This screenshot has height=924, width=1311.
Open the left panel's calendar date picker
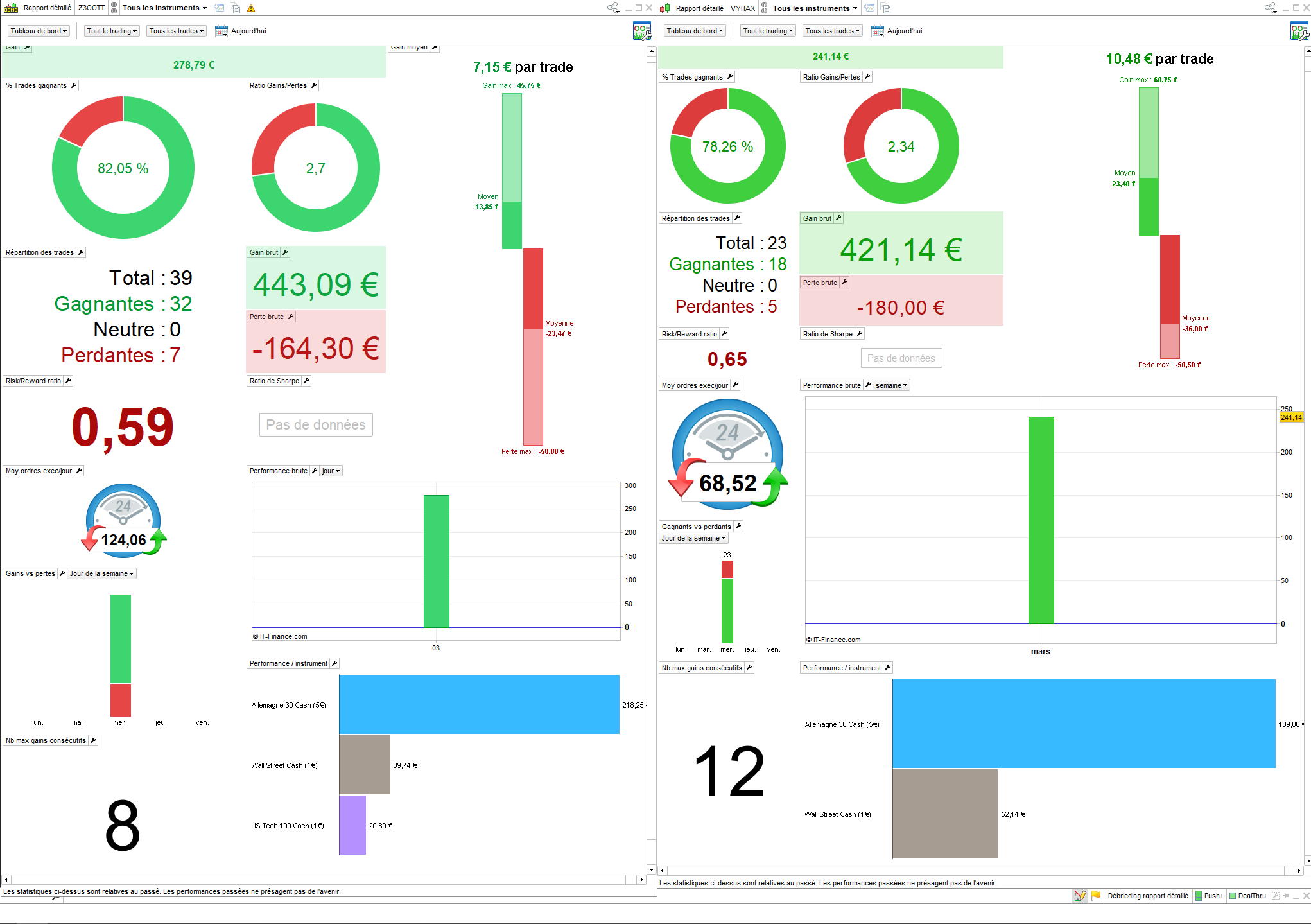coord(221,31)
